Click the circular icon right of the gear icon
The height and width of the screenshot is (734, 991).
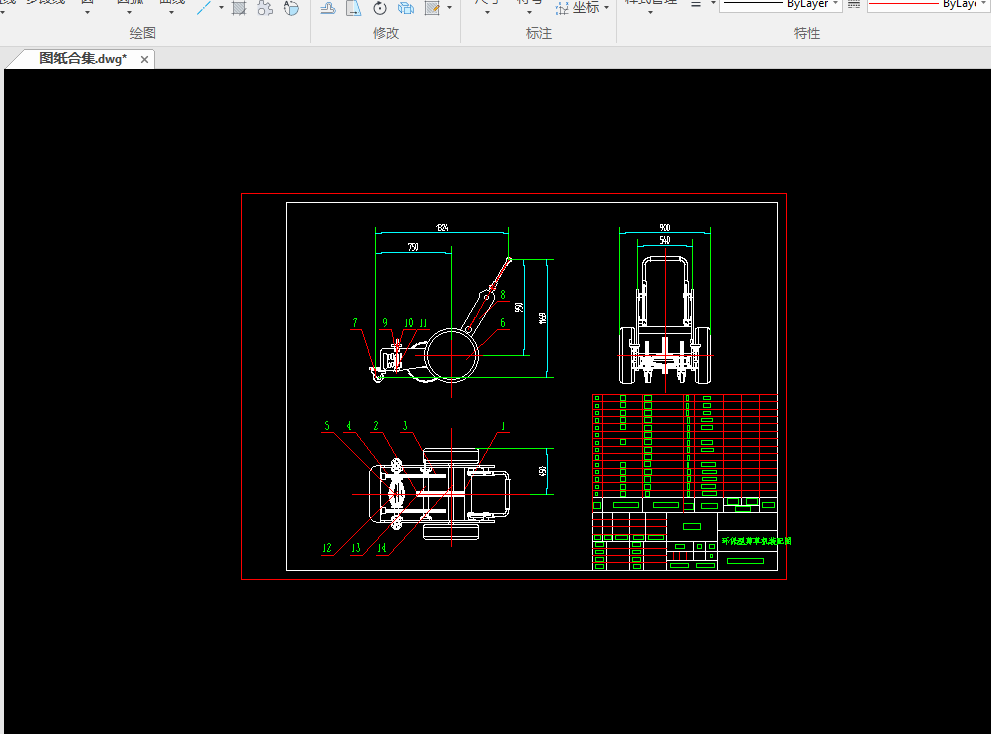point(291,8)
